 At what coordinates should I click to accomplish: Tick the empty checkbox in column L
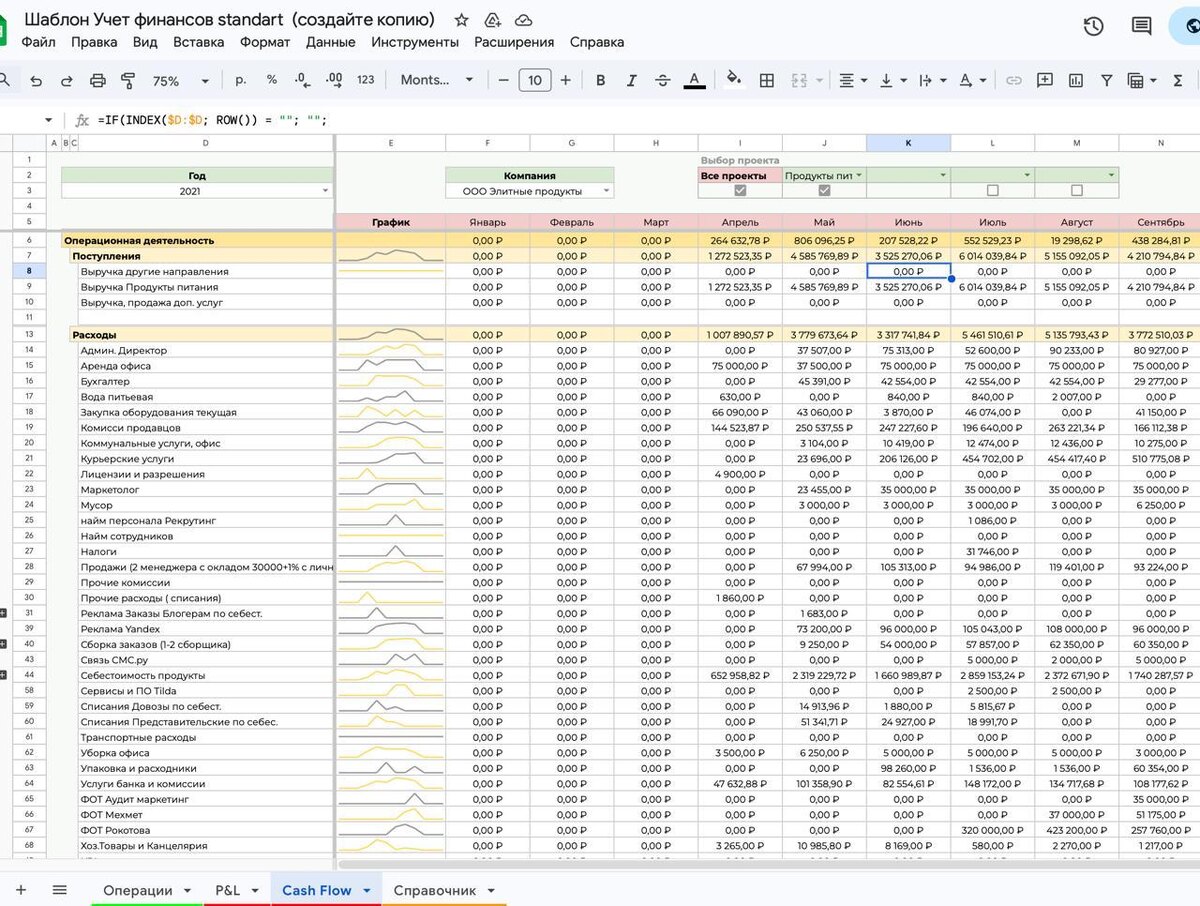click(x=992, y=190)
